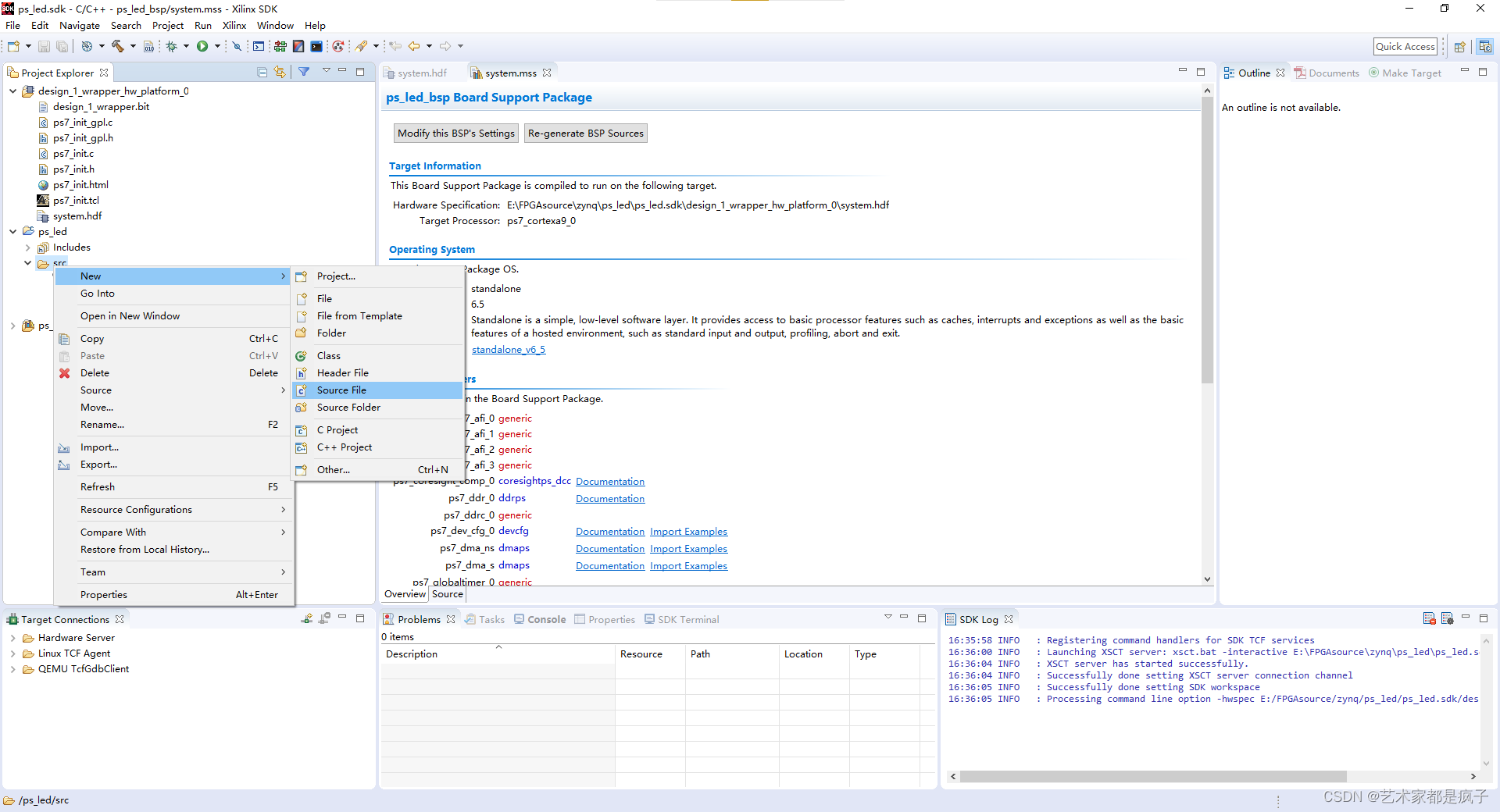Screen dimensions: 1500x812
Task: Open the Debug dropdown arrow
Action: click(x=186, y=46)
